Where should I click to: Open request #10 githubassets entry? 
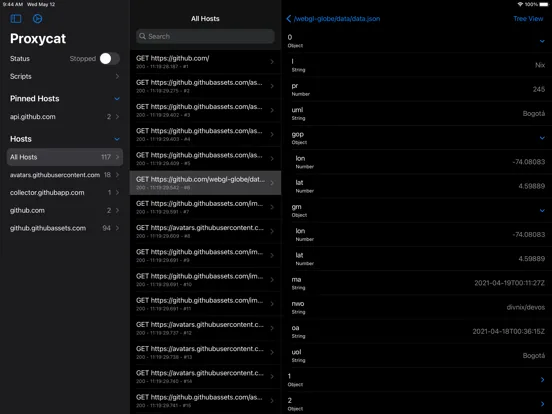pyautogui.click(x=205, y=280)
